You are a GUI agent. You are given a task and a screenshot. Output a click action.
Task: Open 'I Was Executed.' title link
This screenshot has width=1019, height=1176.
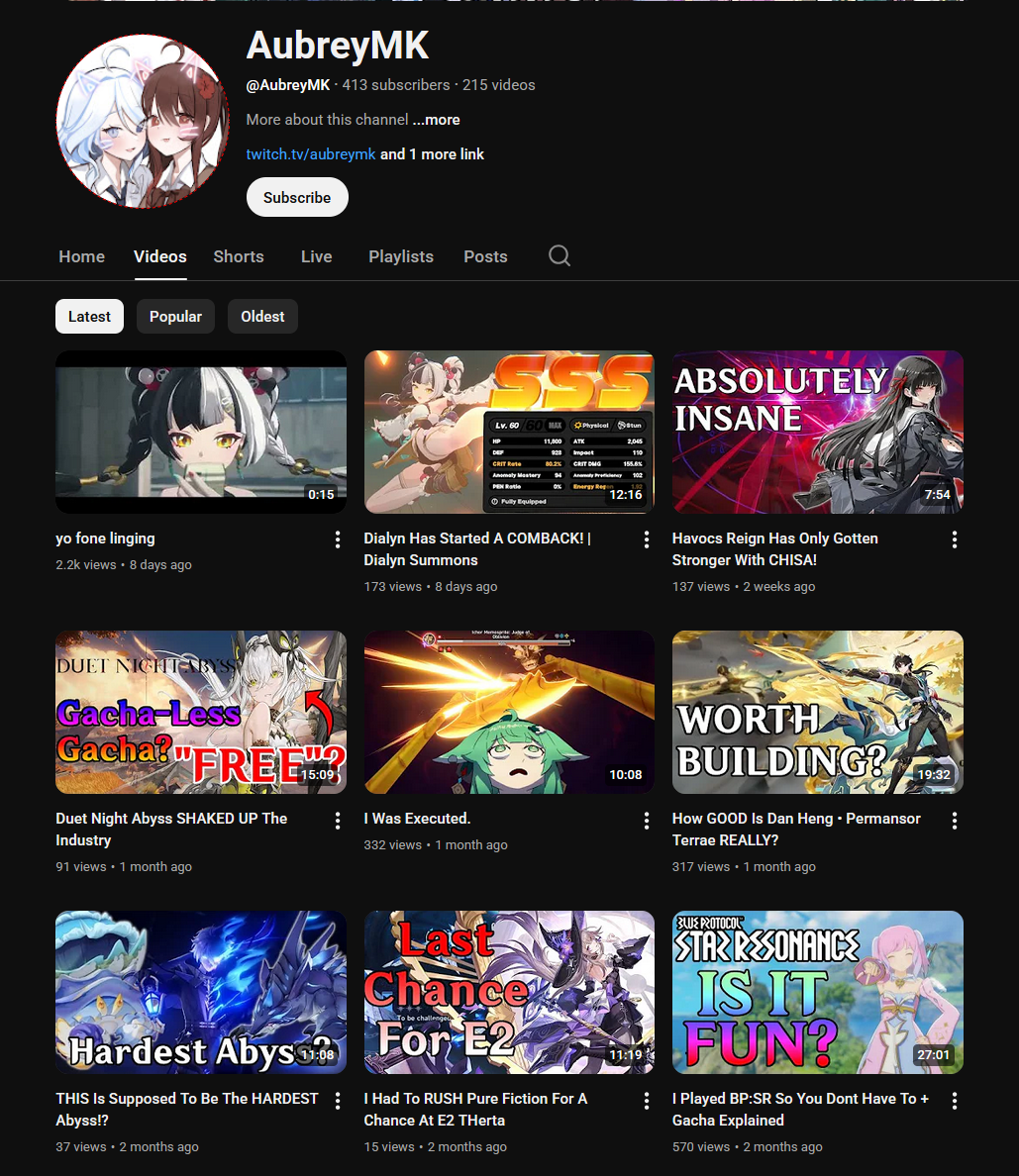(x=417, y=819)
